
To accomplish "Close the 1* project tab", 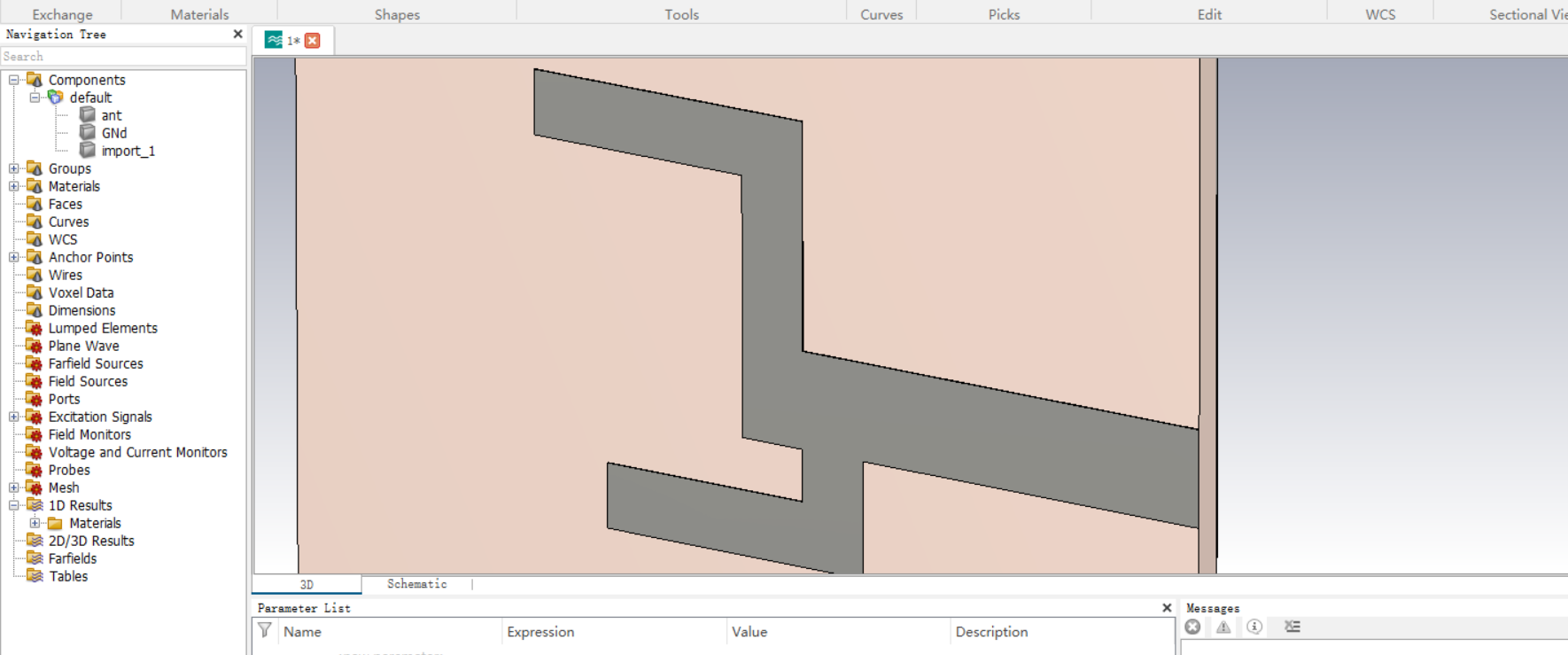I will (313, 41).
